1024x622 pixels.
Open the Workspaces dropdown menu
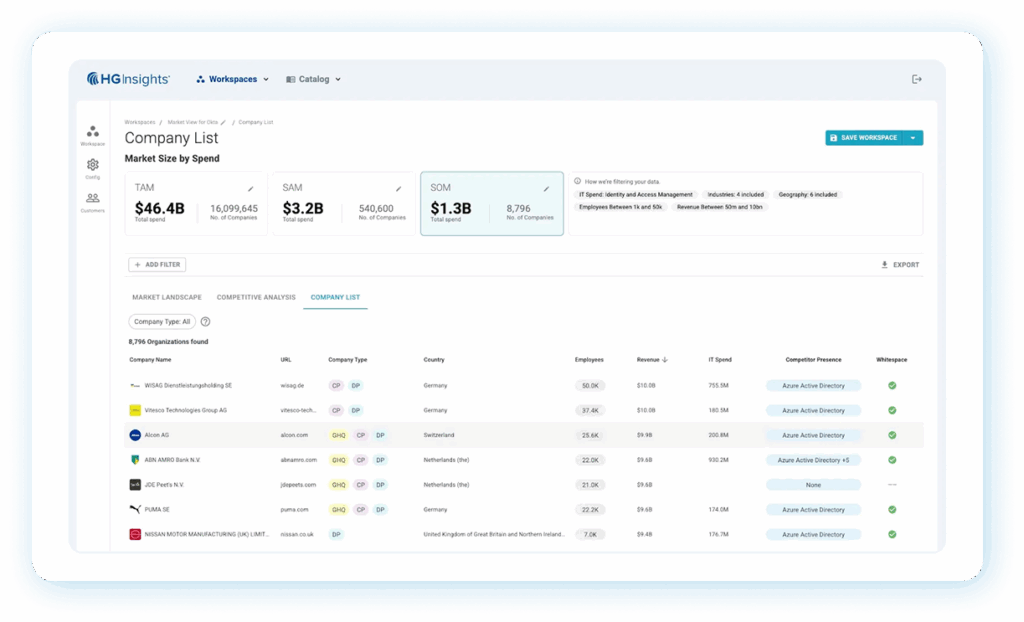pyautogui.click(x=233, y=79)
